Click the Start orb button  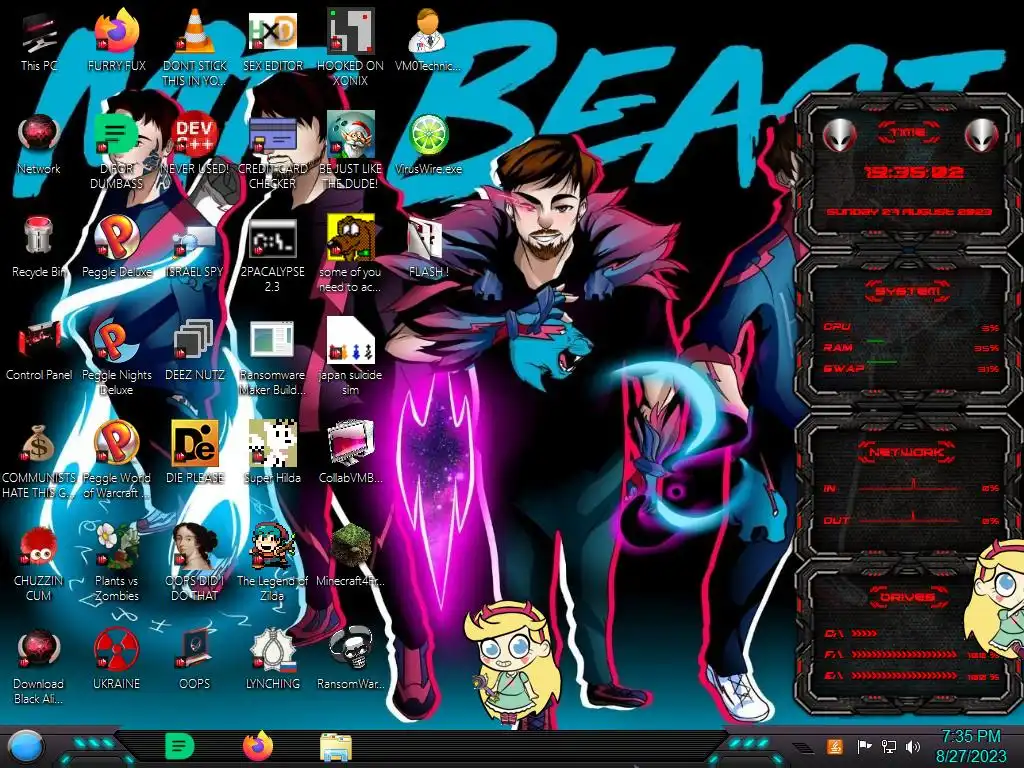(x=24, y=747)
